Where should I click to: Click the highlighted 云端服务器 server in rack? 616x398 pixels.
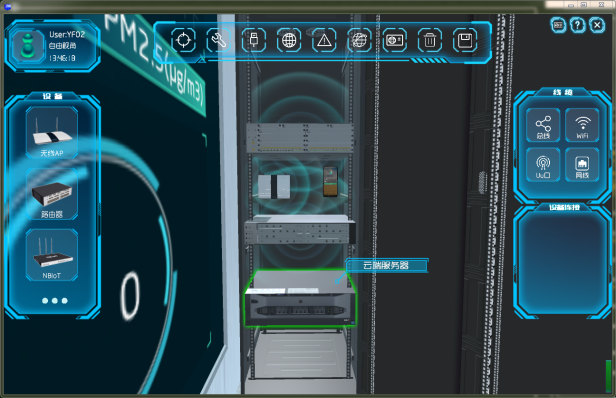(x=300, y=298)
